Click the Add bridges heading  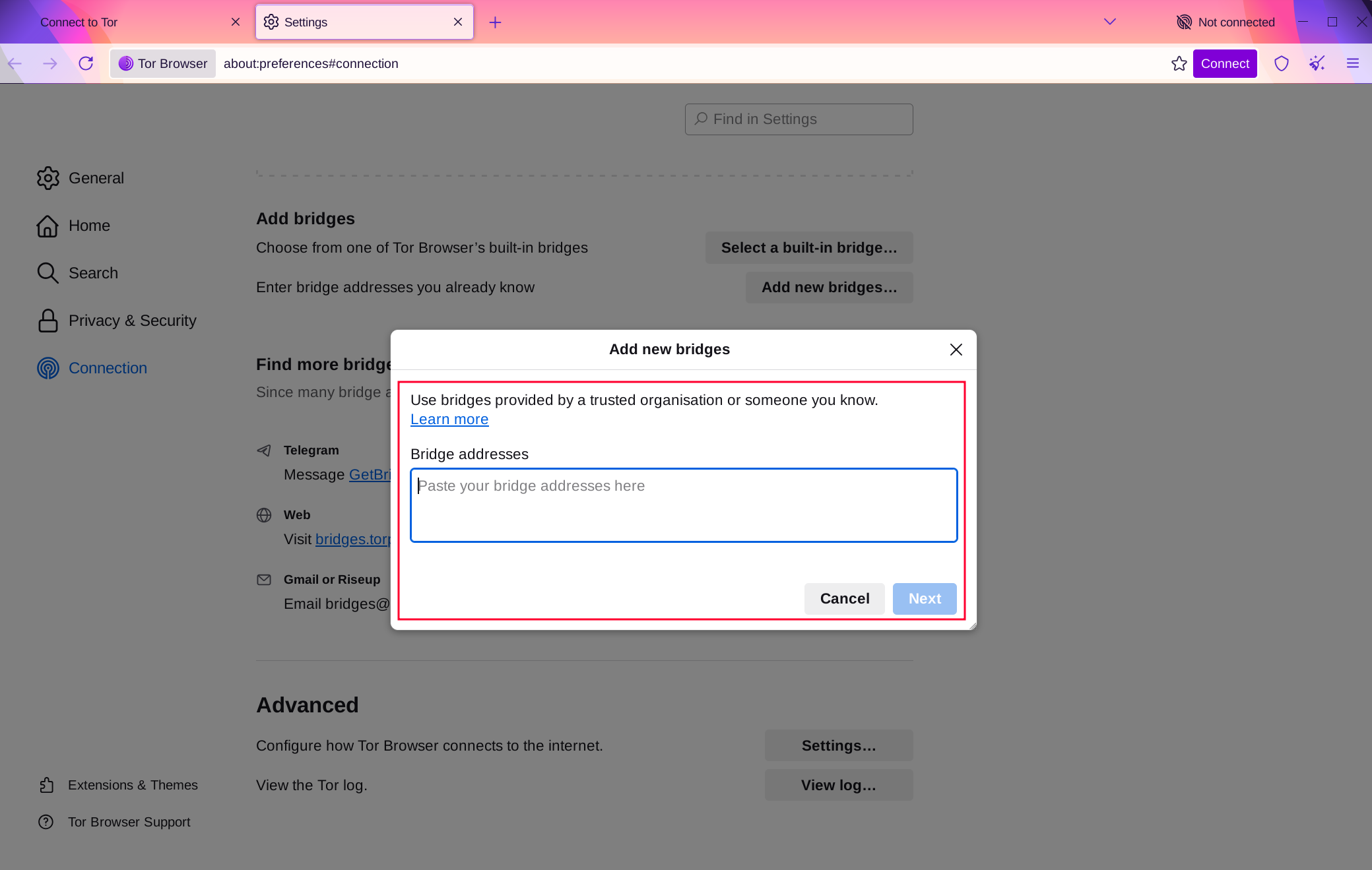(306, 219)
